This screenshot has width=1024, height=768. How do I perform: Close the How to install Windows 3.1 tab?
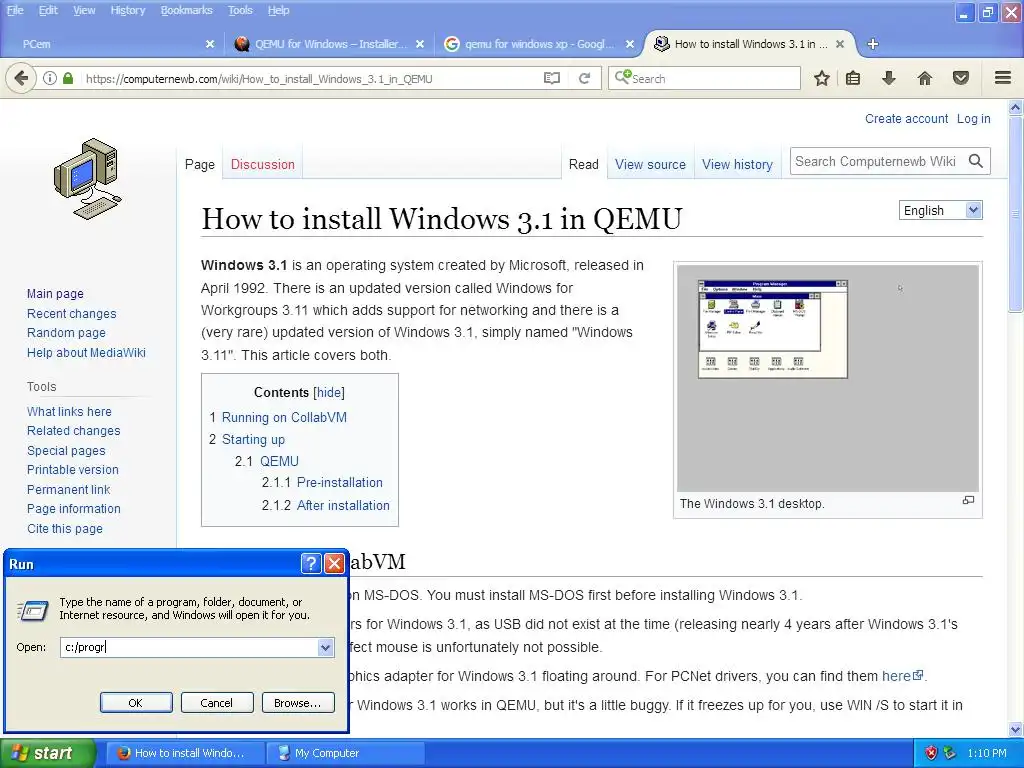pos(840,44)
